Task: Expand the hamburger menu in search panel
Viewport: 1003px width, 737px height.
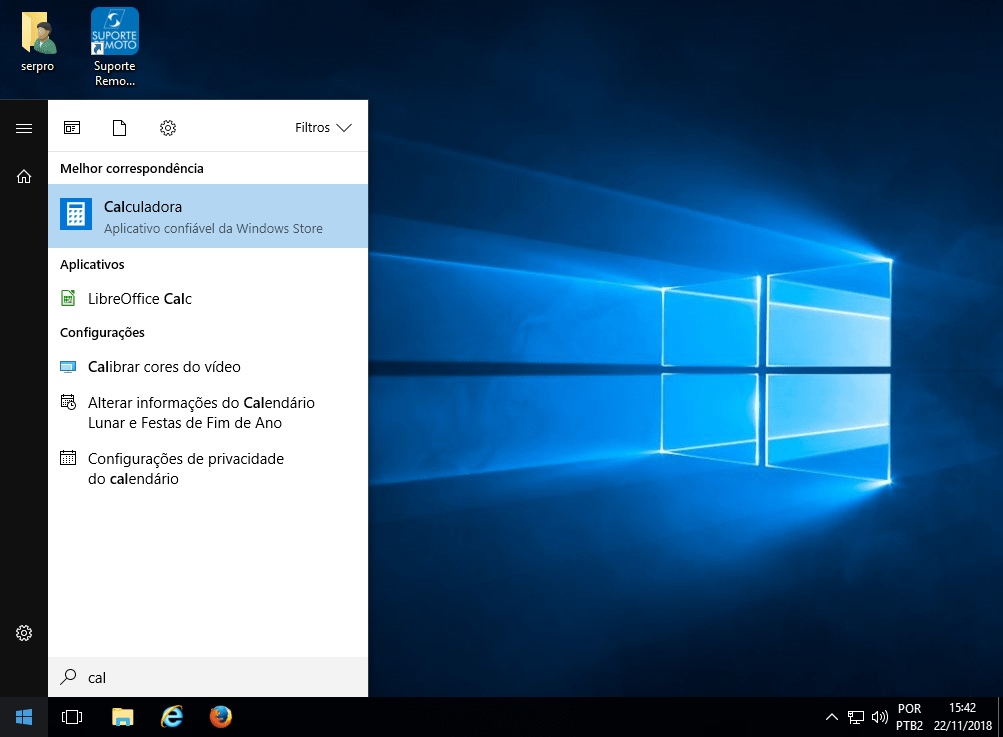Action: 24,128
